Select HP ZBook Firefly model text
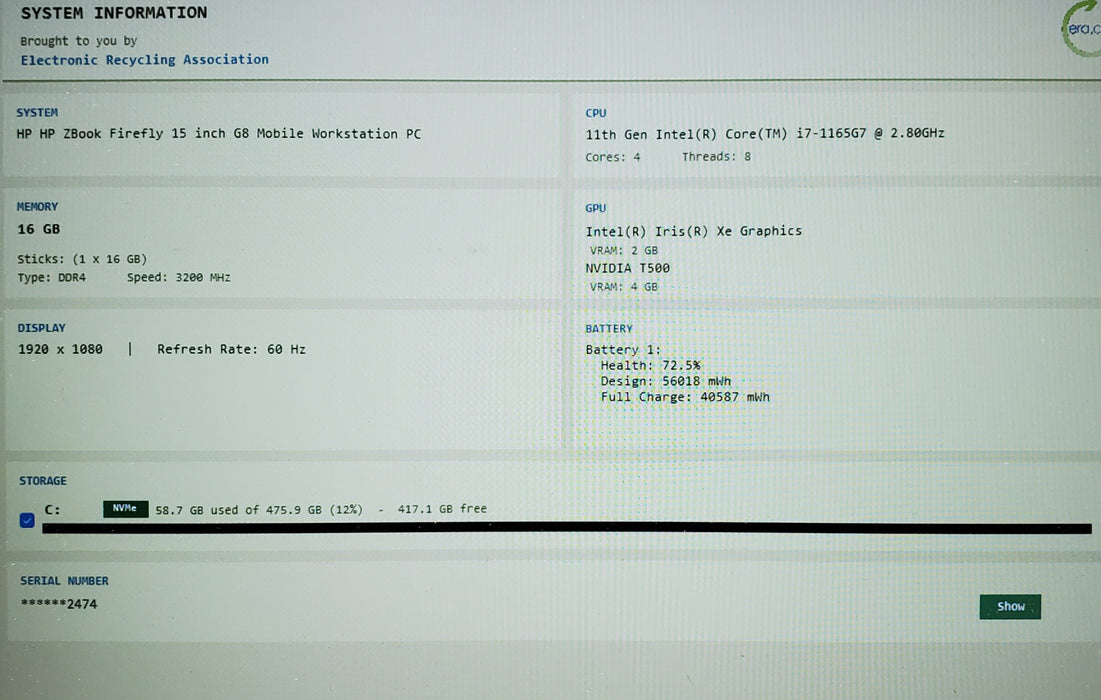This screenshot has width=1101, height=700. click(219, 133)
